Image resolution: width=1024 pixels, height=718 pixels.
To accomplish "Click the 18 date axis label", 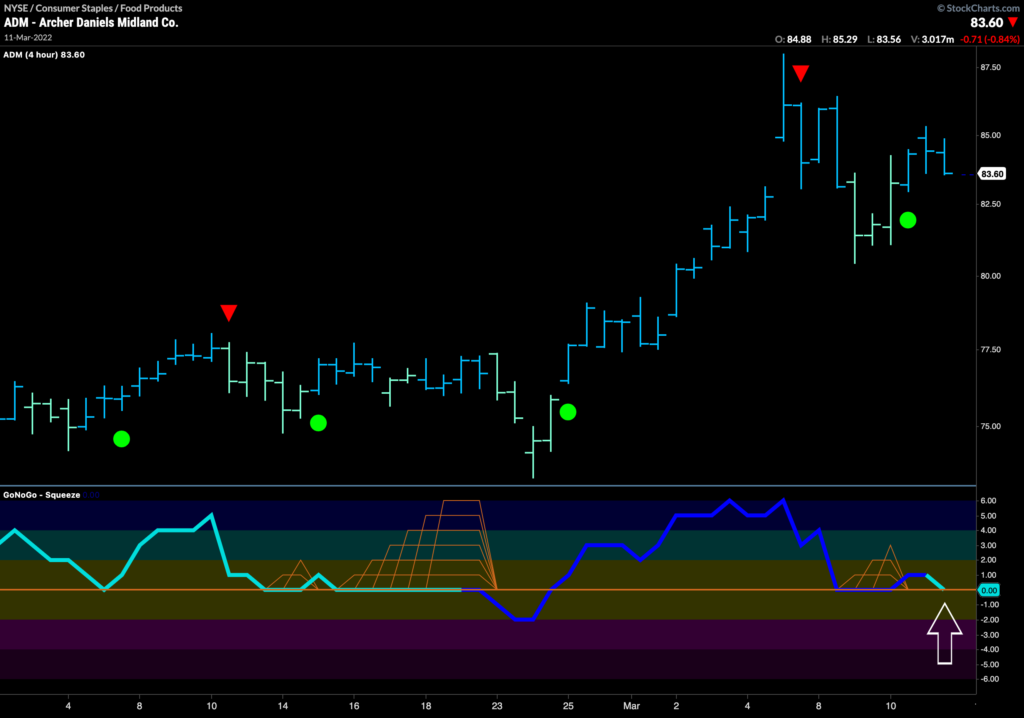I will coord(426,706).
